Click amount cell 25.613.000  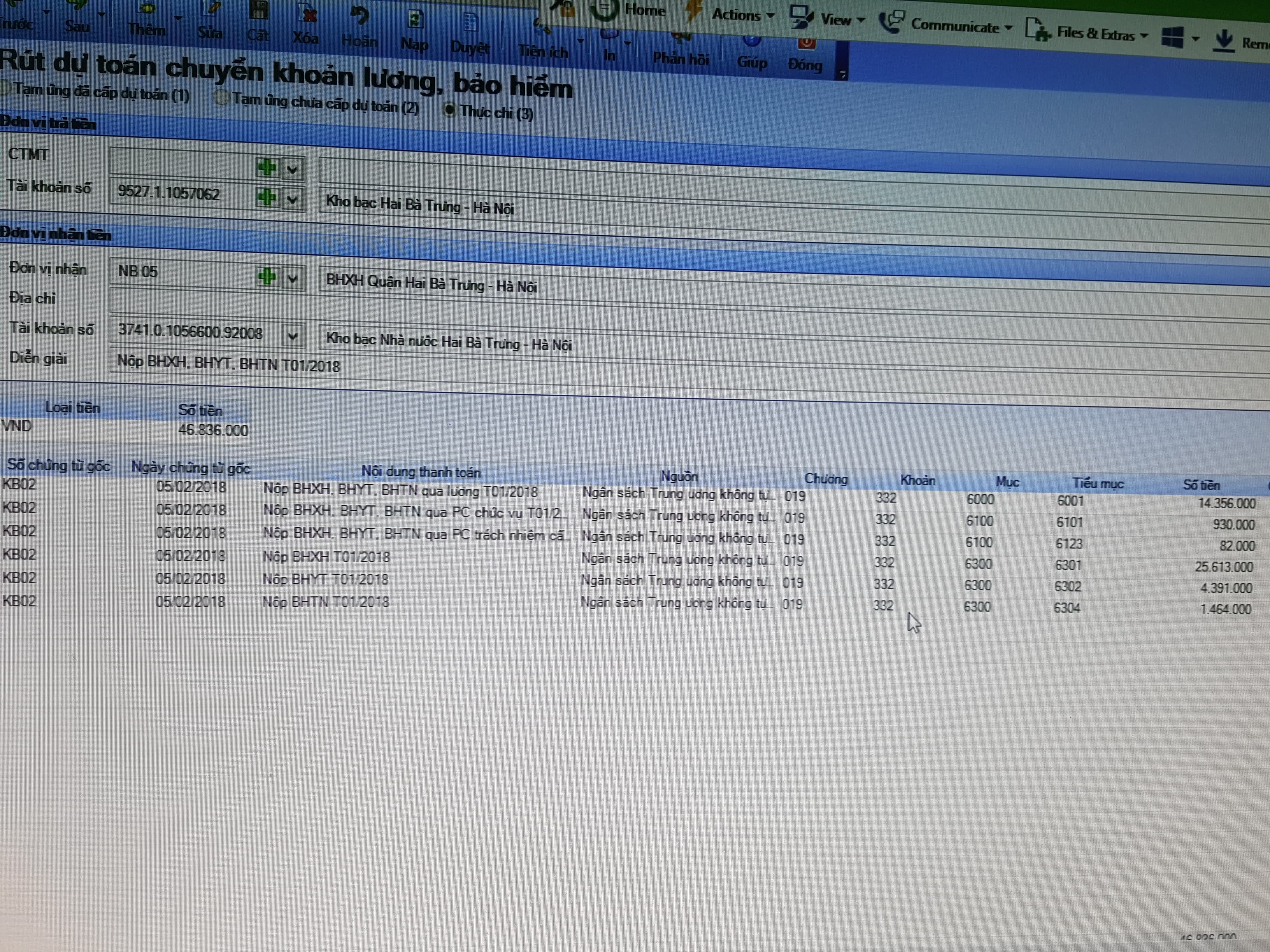1224,567
